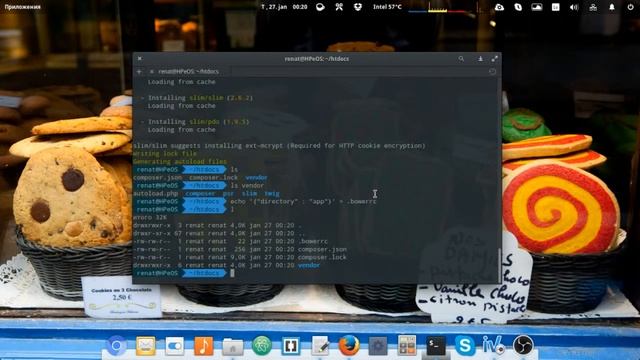Click the download arrow icon in terminal header
This screenshot has width=640, height=360.
tap(480, 59)
